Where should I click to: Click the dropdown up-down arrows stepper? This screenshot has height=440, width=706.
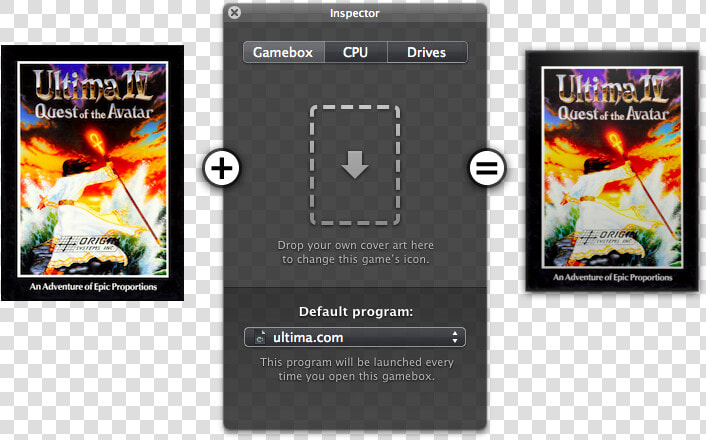click(x=455, y=337)
